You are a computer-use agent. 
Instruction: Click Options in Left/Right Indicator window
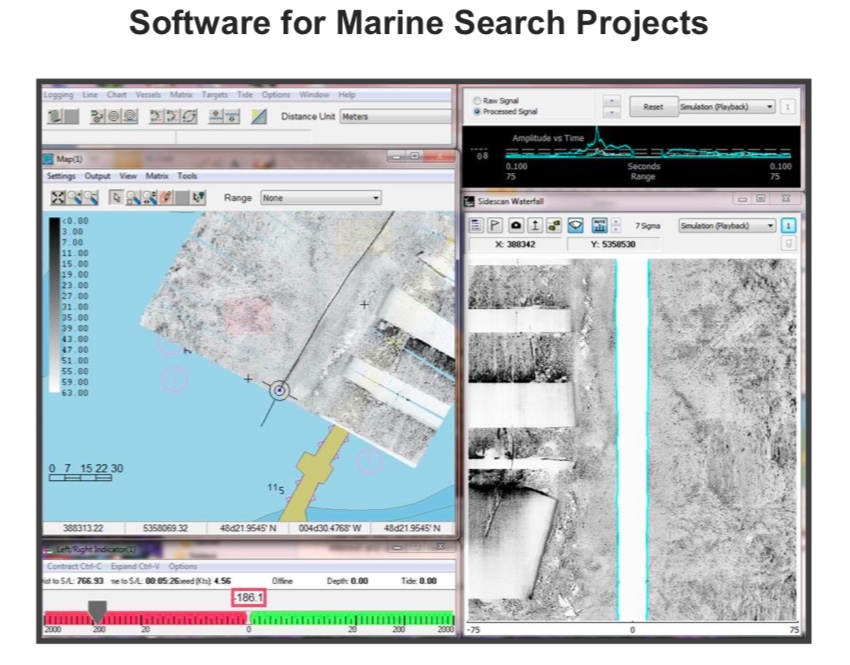point(183,566)
